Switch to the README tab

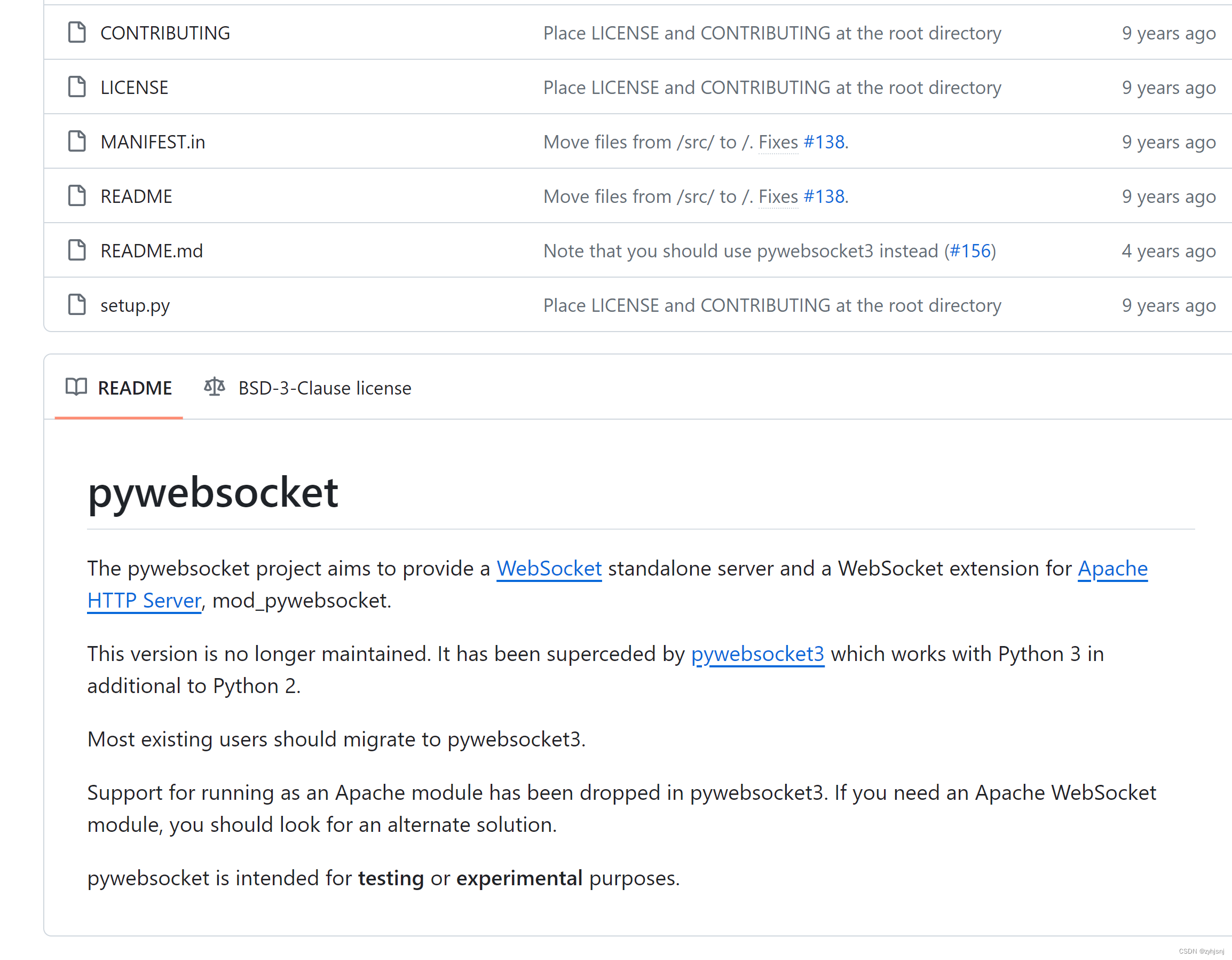(x=136, y=388)
